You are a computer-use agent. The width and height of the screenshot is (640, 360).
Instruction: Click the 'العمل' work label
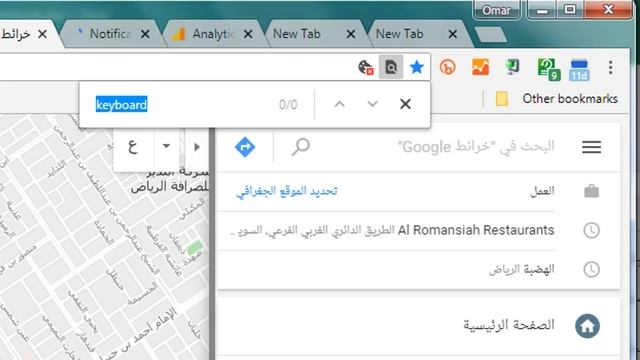(x=542, y=191)
